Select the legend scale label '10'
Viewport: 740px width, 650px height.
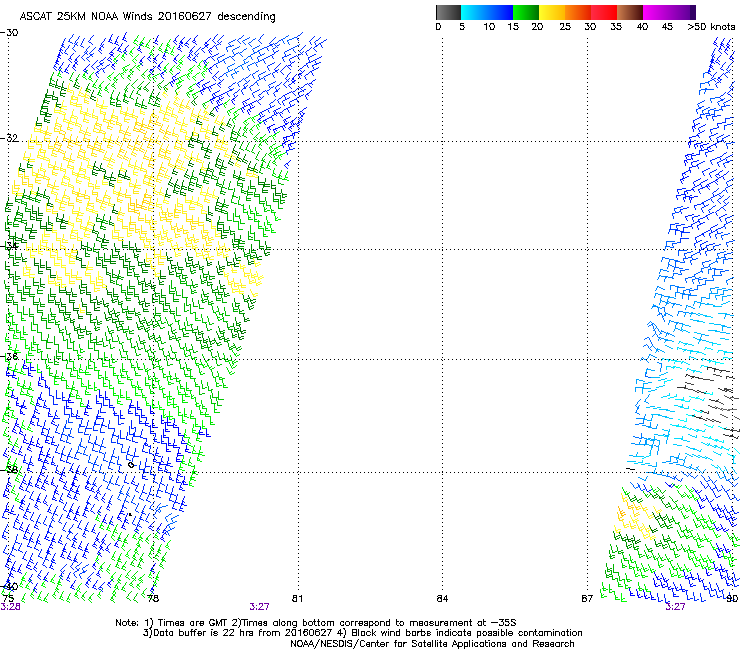489,27
